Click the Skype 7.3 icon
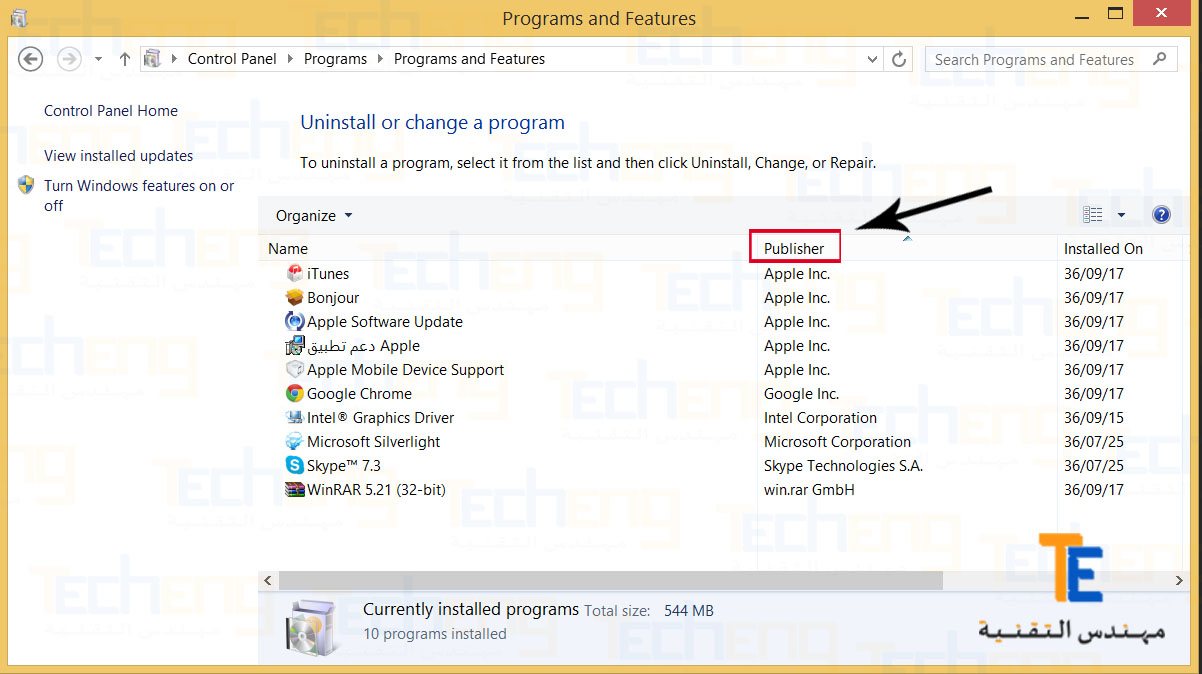1202x674 pixels. click(x=294, y=465)
